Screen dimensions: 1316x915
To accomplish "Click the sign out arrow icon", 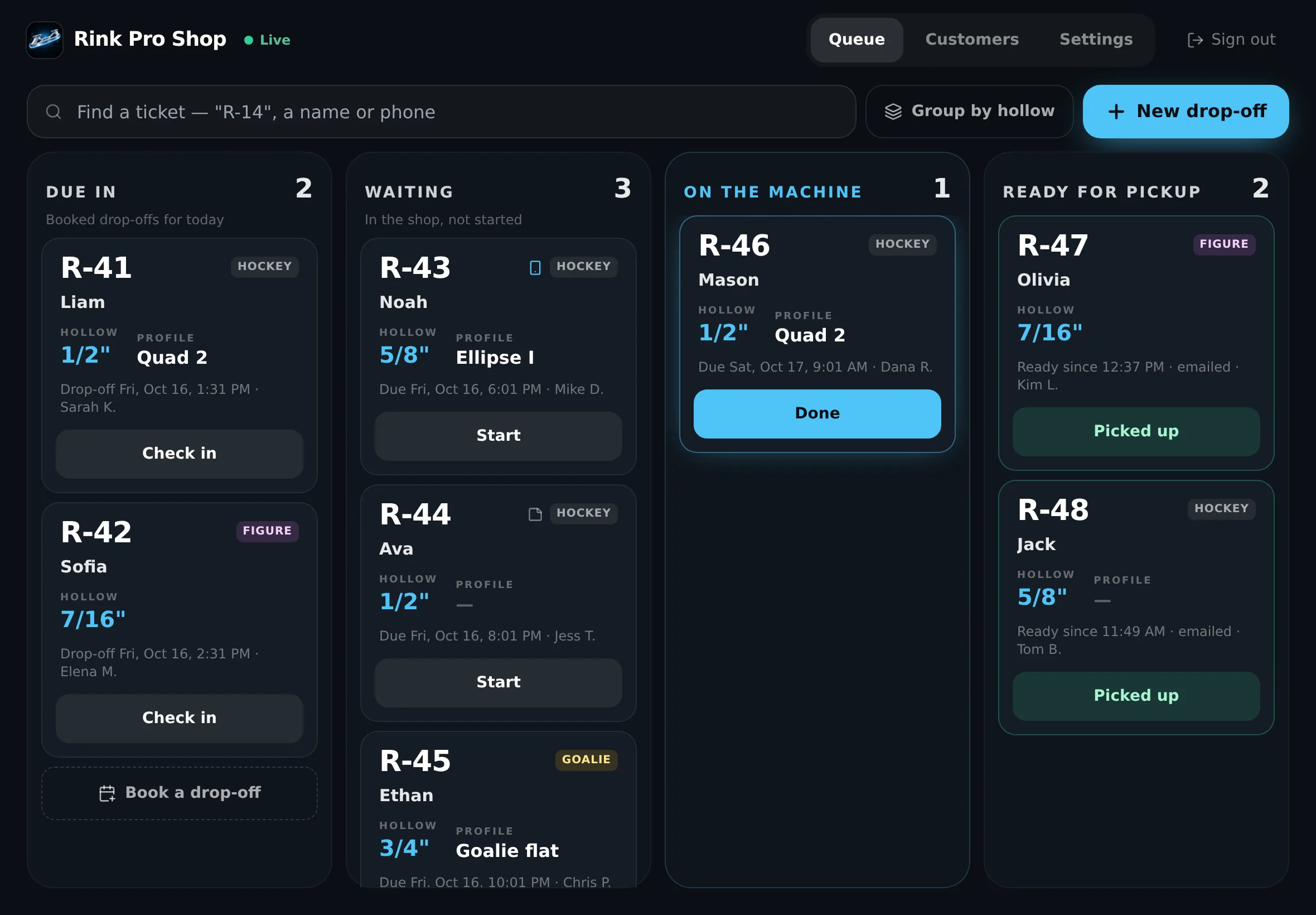I will pos(1195,40).
